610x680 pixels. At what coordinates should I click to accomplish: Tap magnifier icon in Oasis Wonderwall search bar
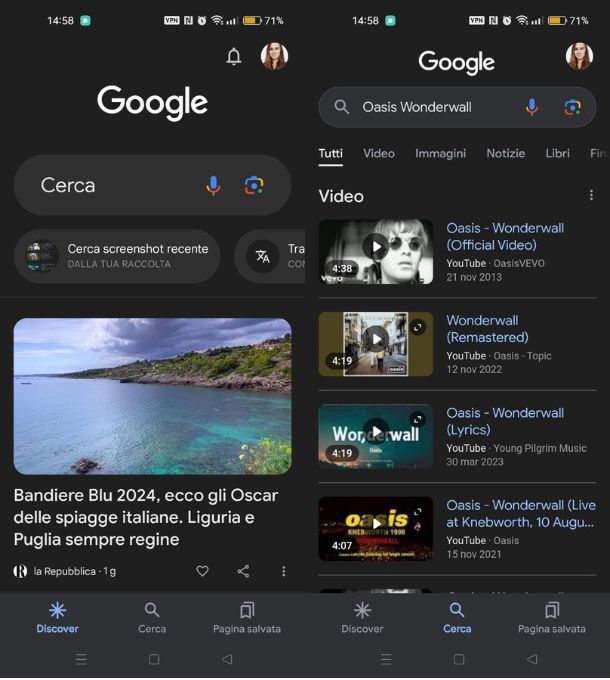tap(342, 107)
